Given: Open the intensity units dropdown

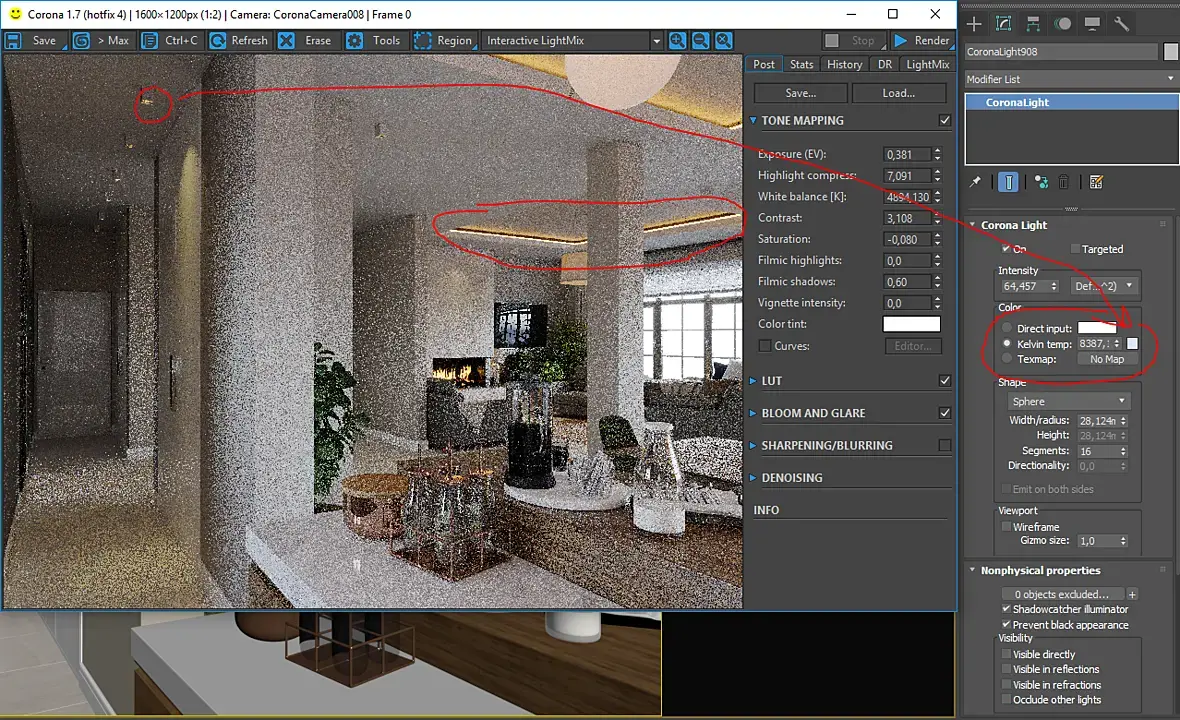Looking at the screenshot, I should (x=1104, y=286).
